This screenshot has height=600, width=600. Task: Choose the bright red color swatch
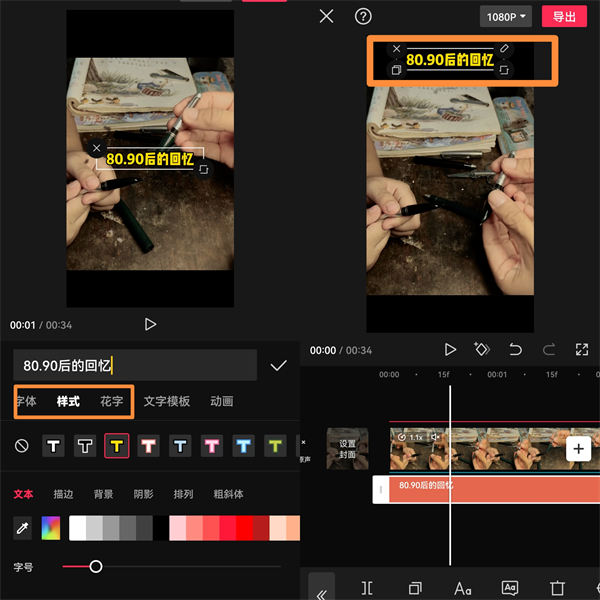(245, 528)
